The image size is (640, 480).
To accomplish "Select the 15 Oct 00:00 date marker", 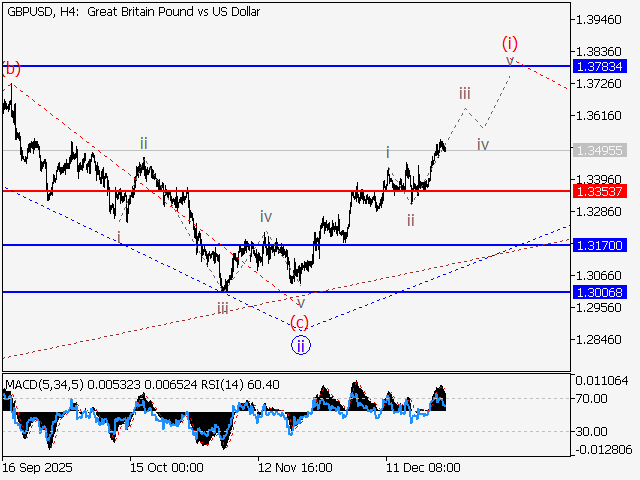I will pyautogui.click(x=166, y=467).
